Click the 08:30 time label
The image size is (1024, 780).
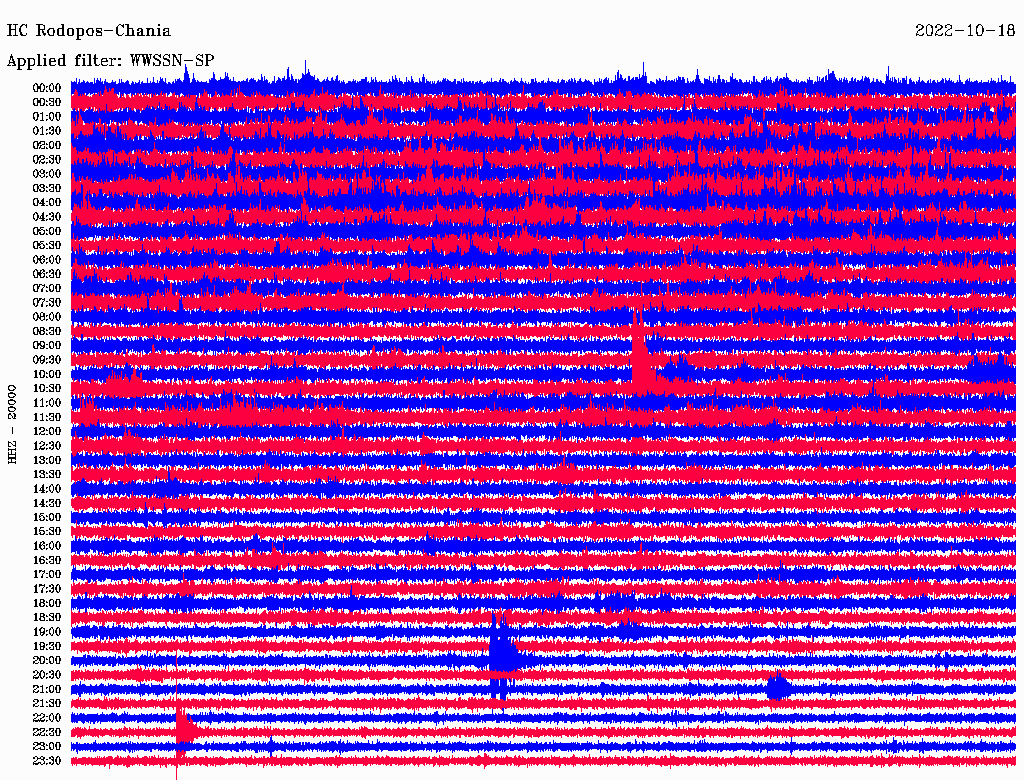47,331
